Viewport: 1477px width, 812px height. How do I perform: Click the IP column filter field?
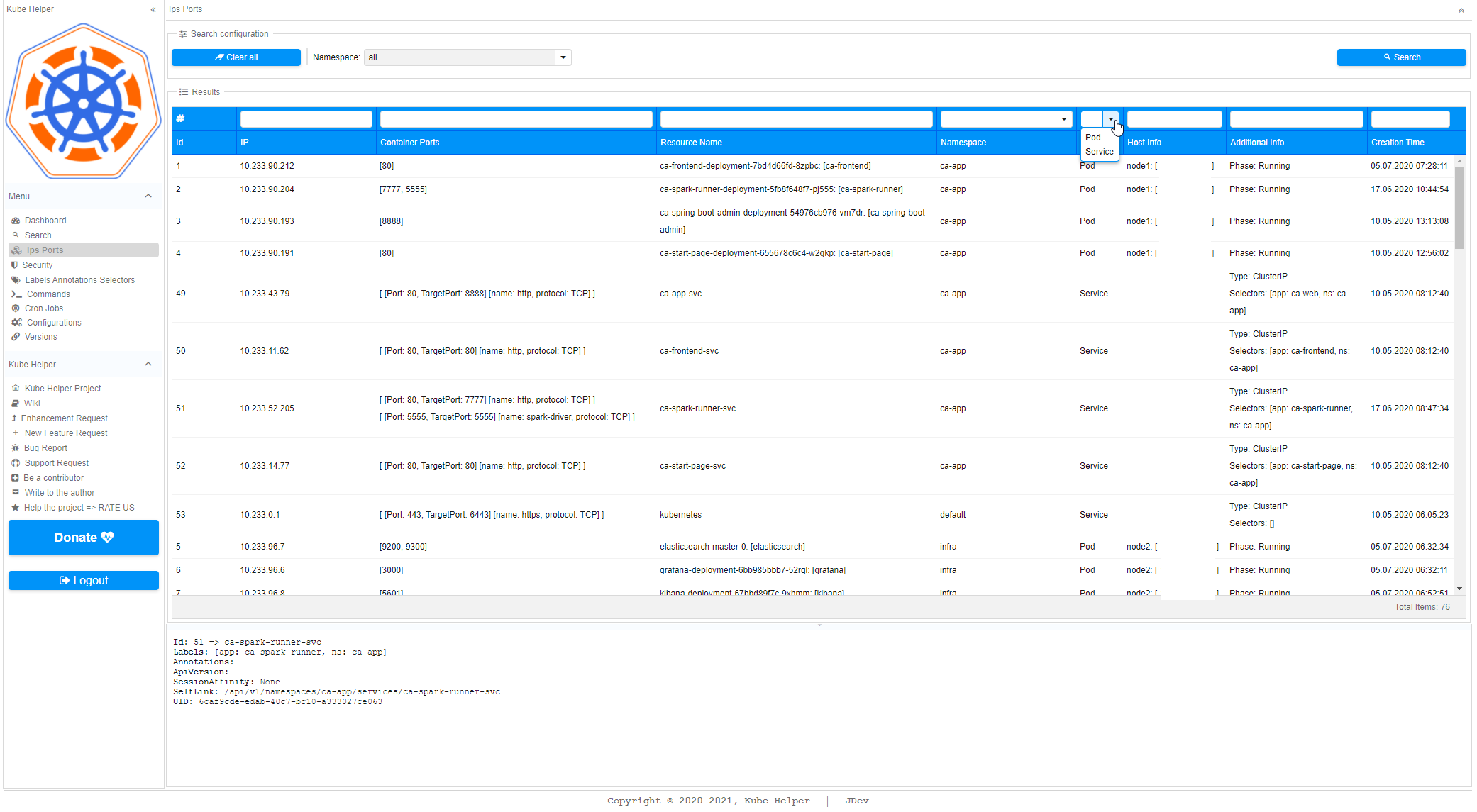click(x=306, y=119)
